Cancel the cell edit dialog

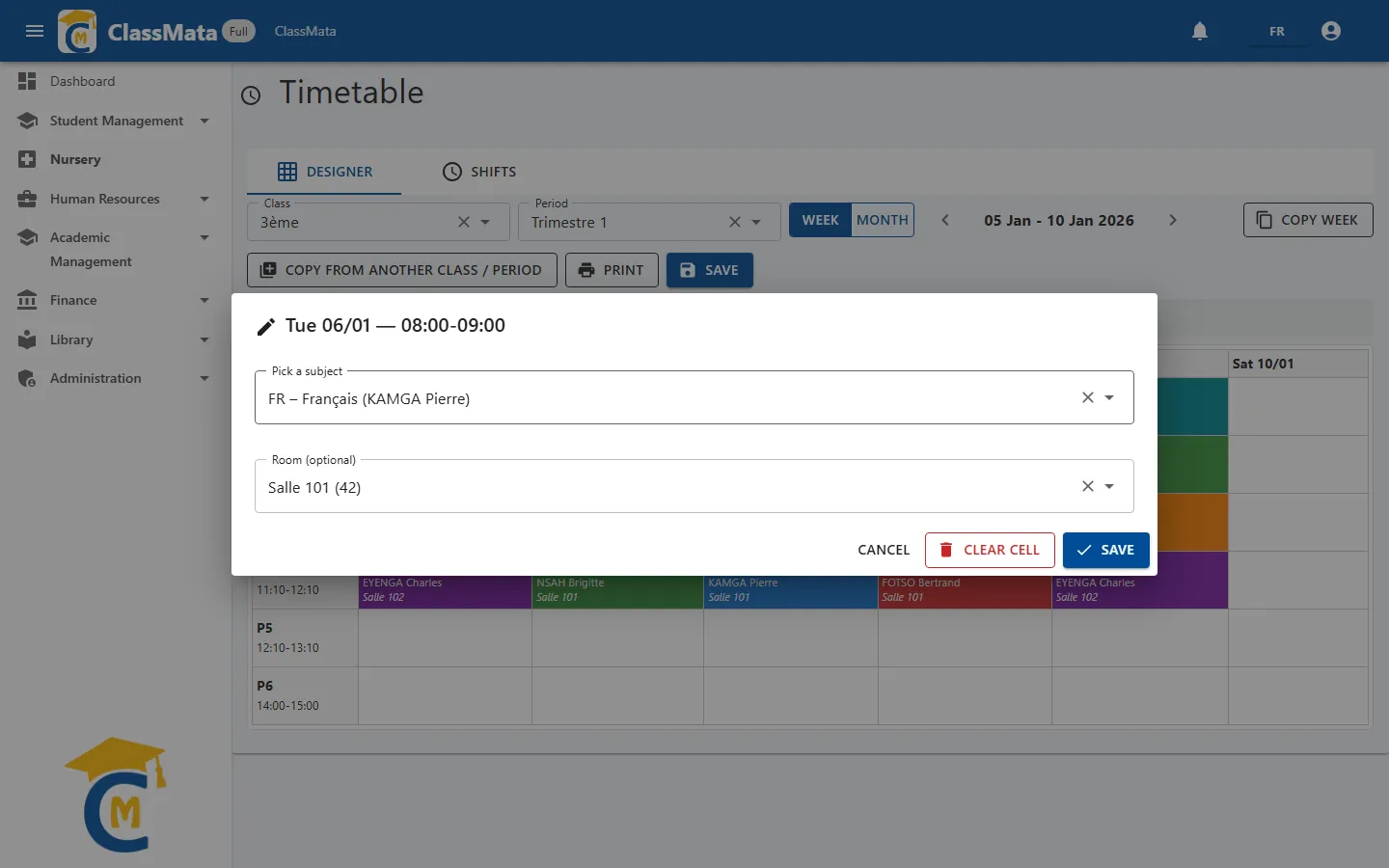pyautogui.click(x=884, y=550)
